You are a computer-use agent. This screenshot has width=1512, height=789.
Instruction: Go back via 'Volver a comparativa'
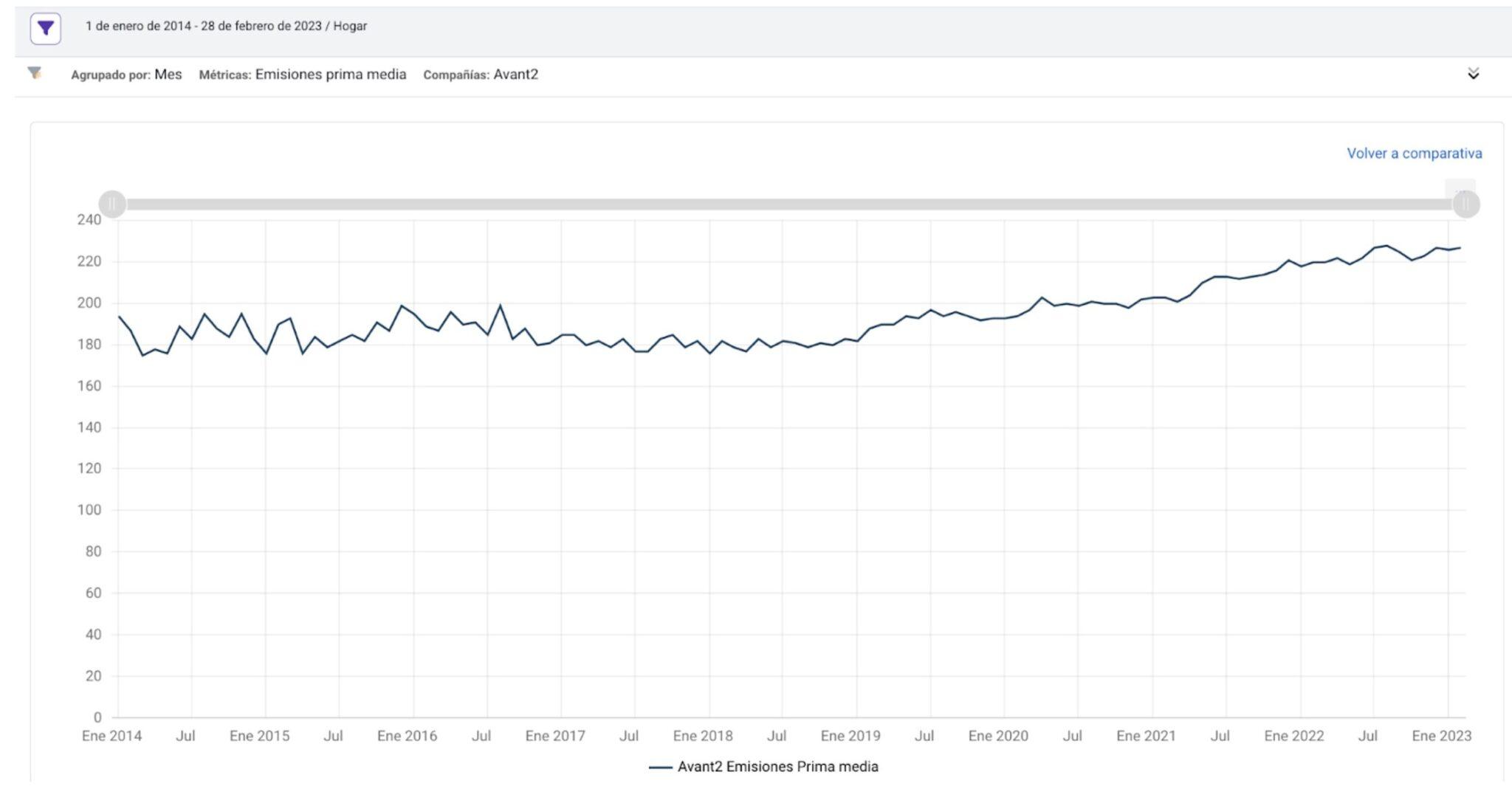[1414, 154]
